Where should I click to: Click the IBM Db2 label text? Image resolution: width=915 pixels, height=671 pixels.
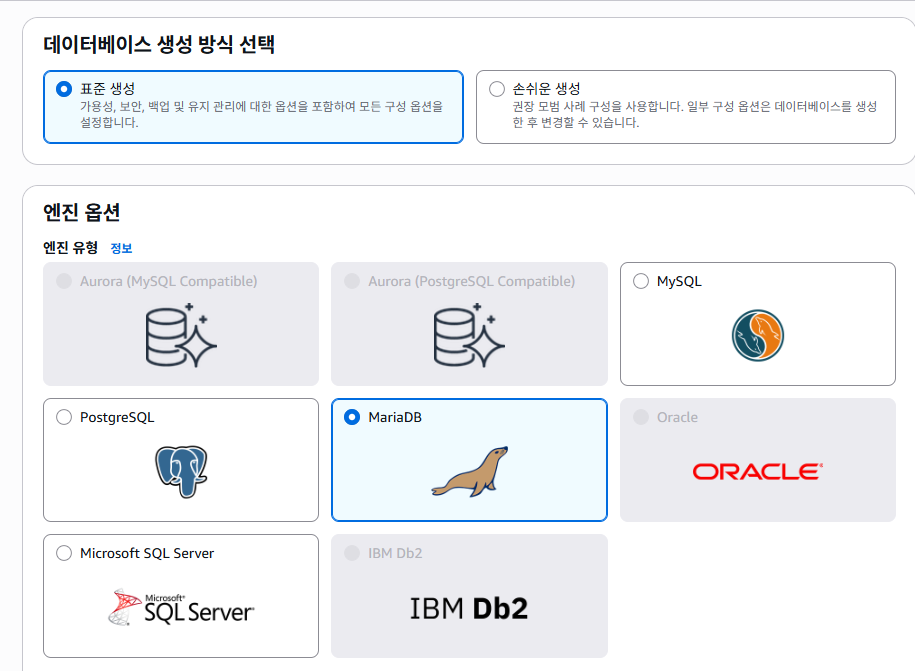point(395,553)
